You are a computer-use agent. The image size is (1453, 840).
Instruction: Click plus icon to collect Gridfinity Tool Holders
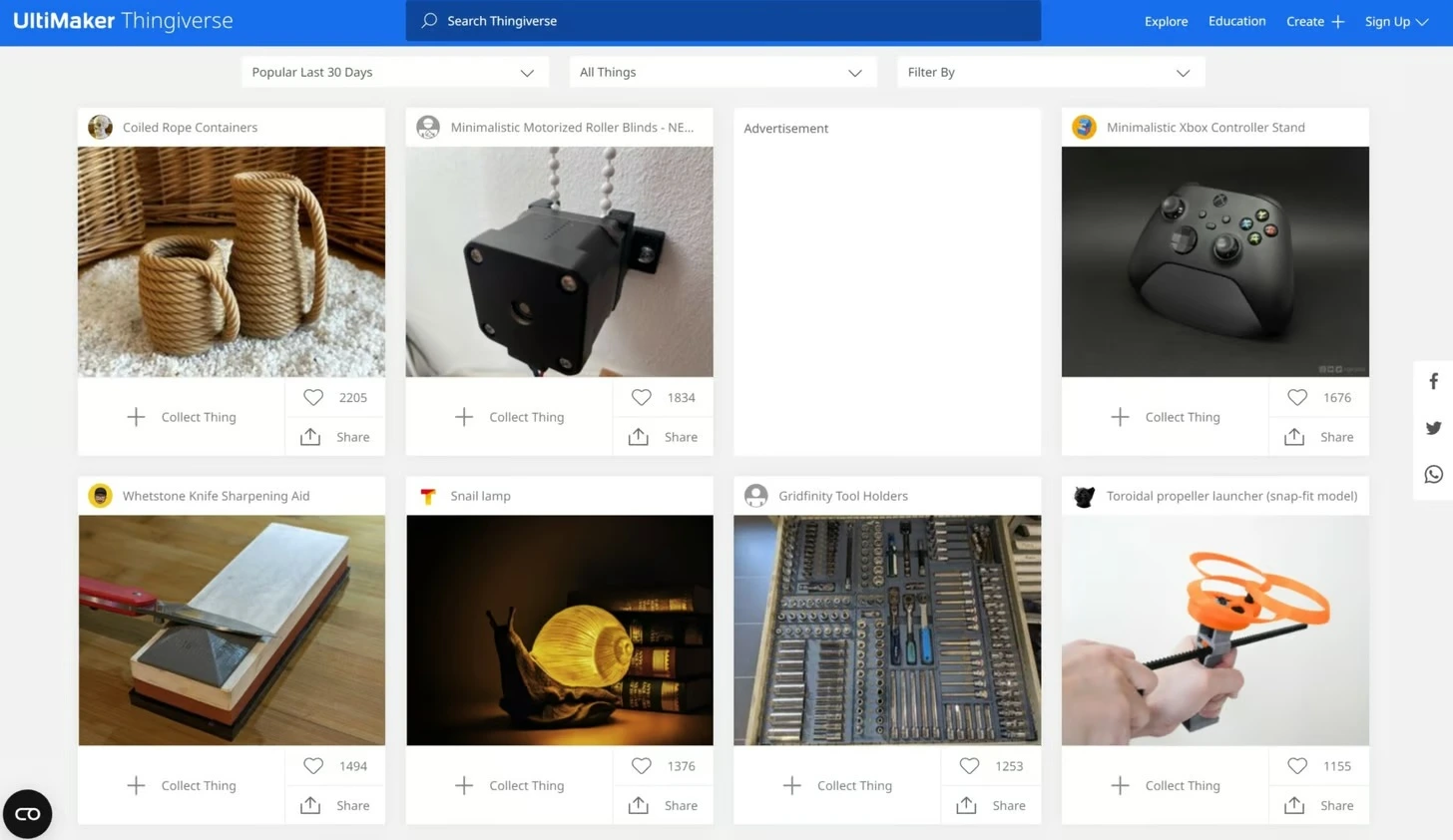click(x=791, y=785)
